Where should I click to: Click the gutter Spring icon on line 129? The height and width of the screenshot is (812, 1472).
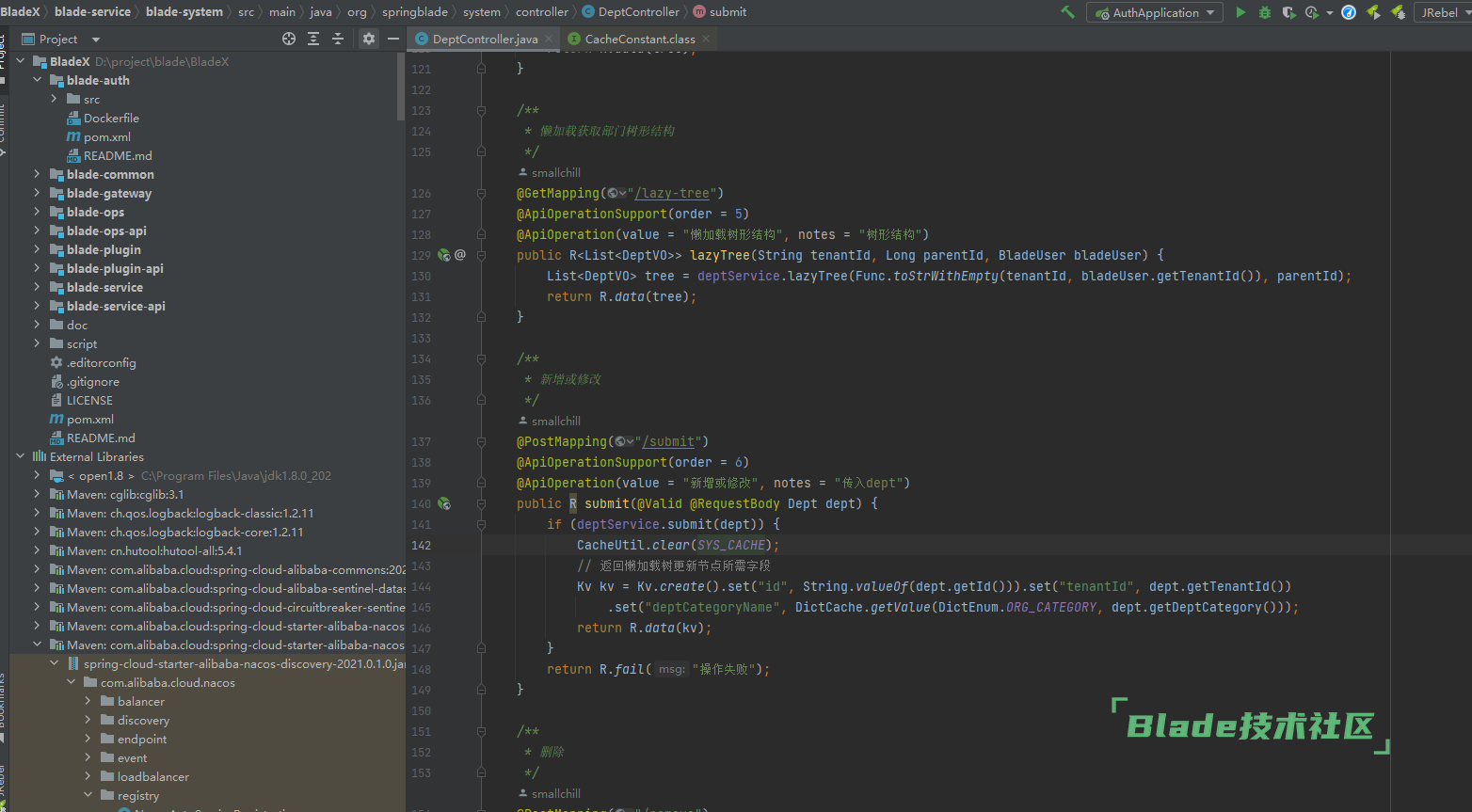click(x=444, y=255)
